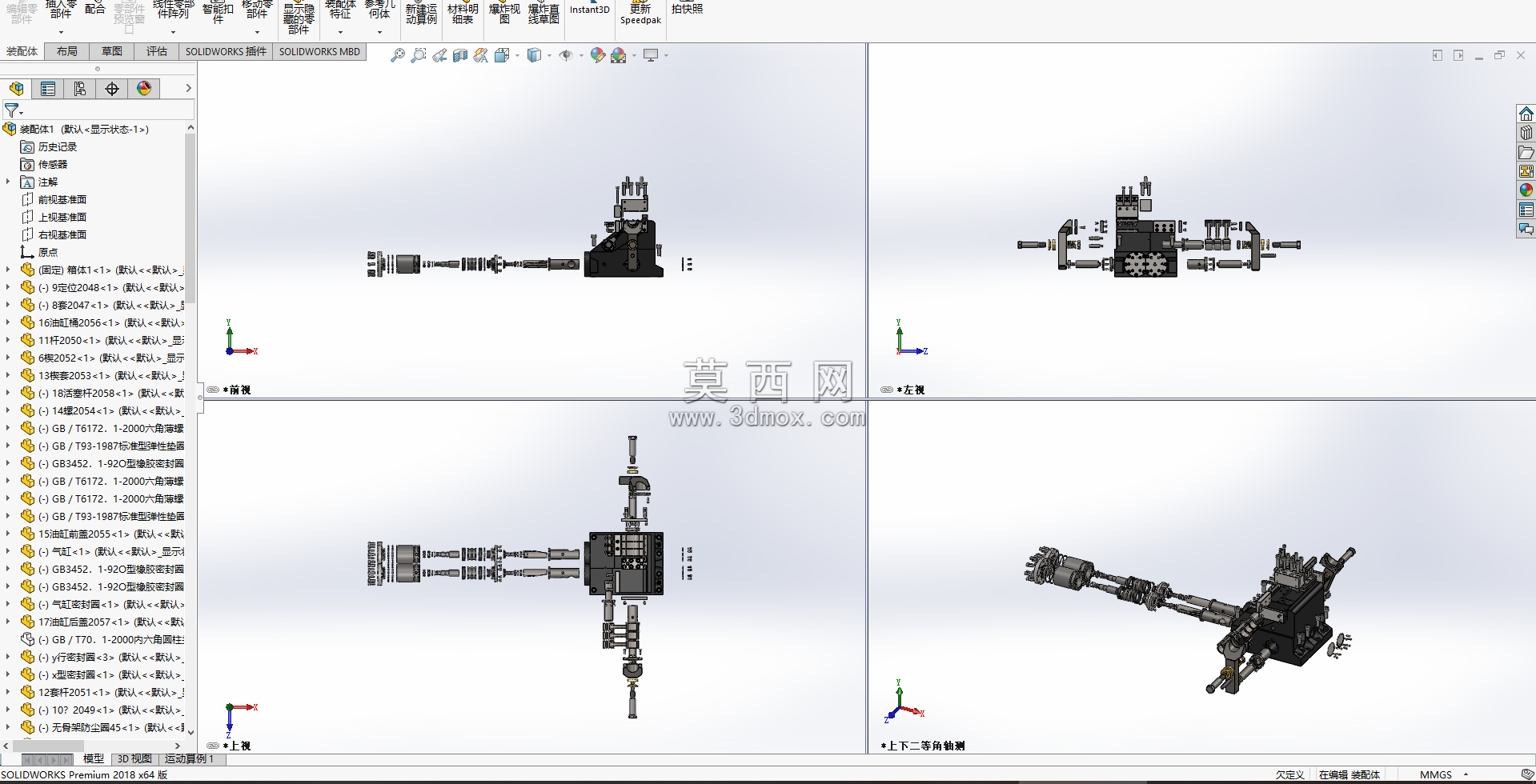The width and height of the screenshot is (1536, 784).
Task: Click the 拍快照 ribbon button
Action: coord(687,10)
